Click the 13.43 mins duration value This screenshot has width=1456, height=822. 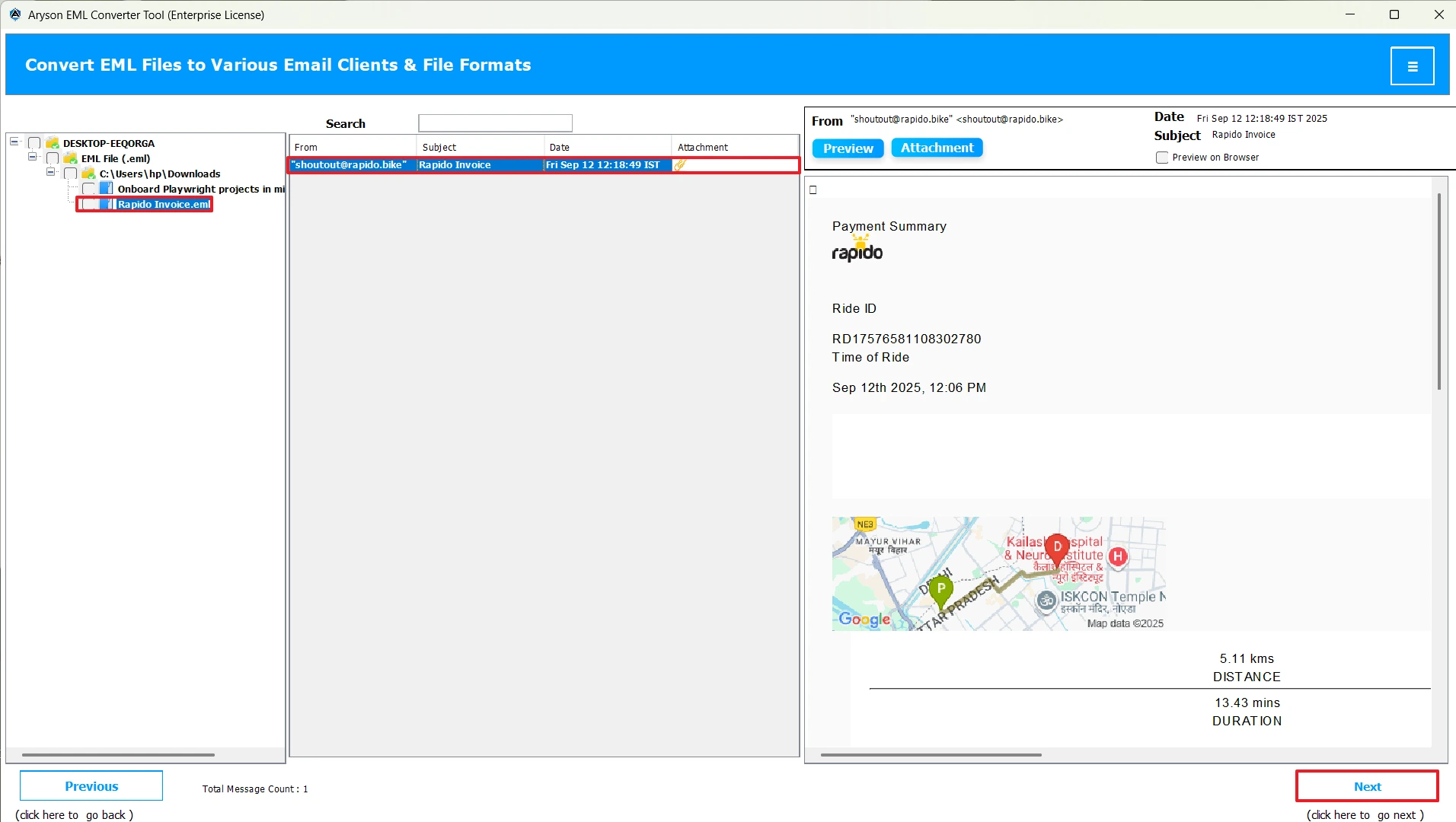point(1247,703)
